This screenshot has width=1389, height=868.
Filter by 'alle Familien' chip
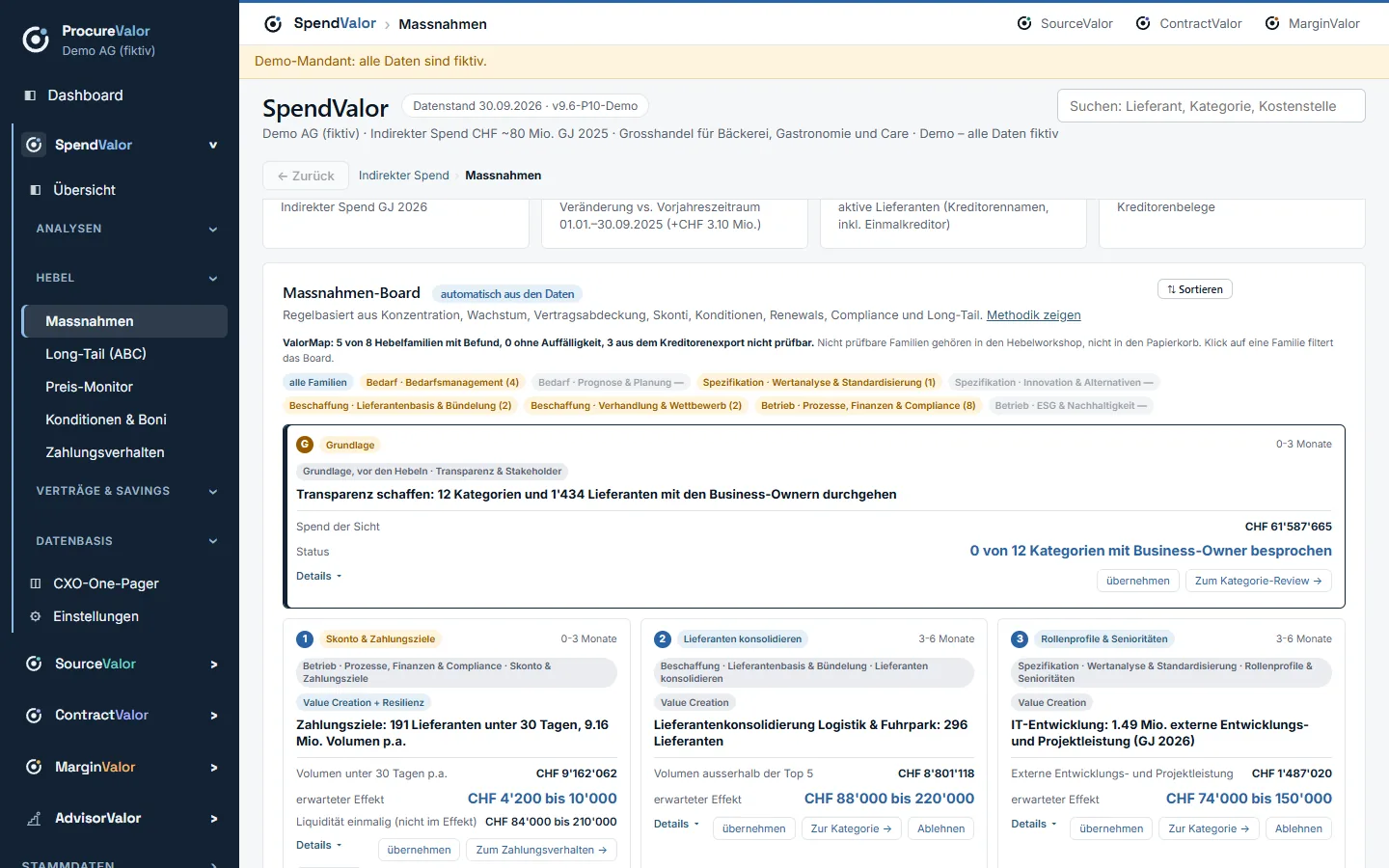318,383
